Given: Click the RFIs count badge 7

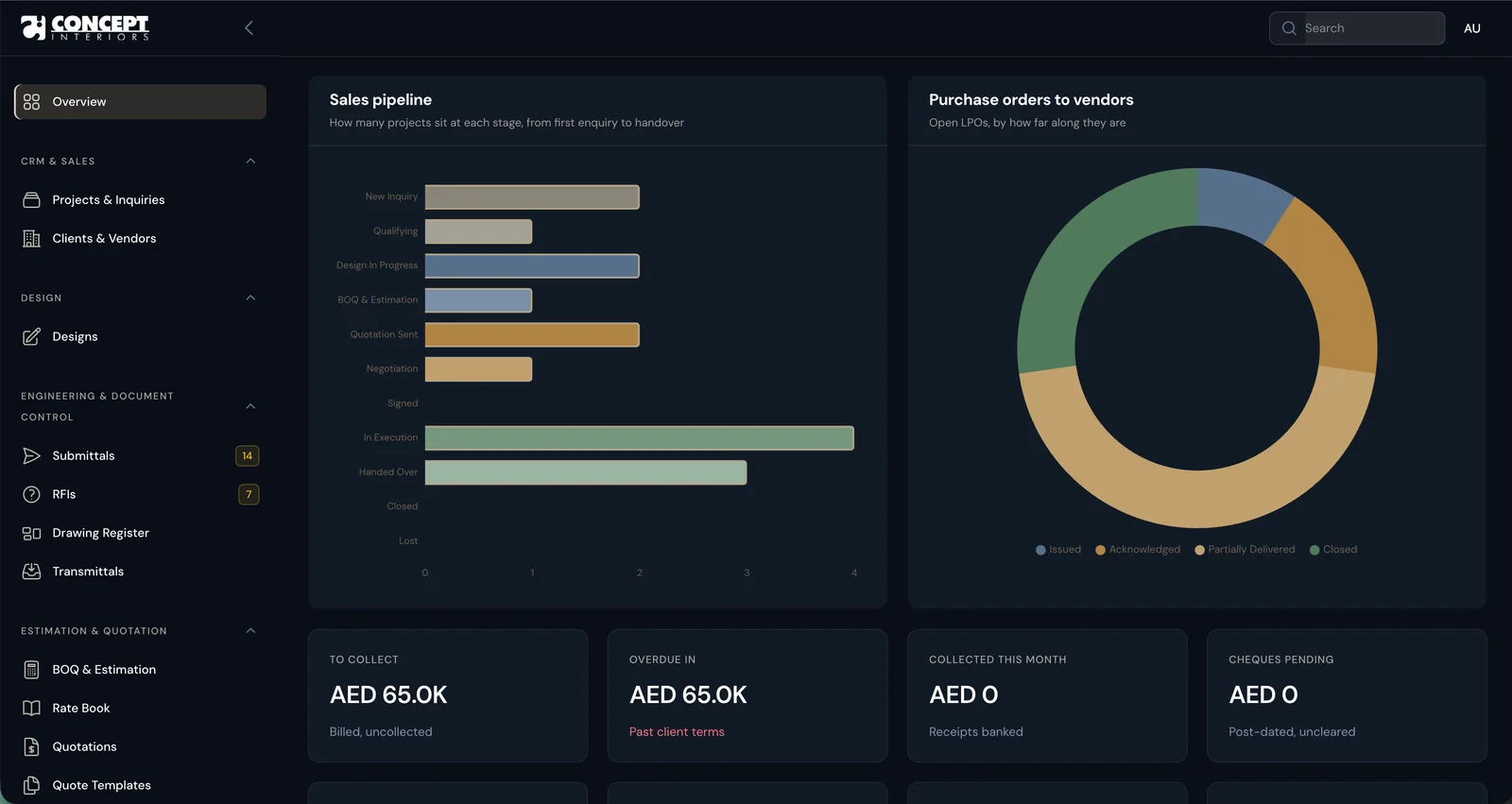Looking at the screenshot, I should click(249, 494).
